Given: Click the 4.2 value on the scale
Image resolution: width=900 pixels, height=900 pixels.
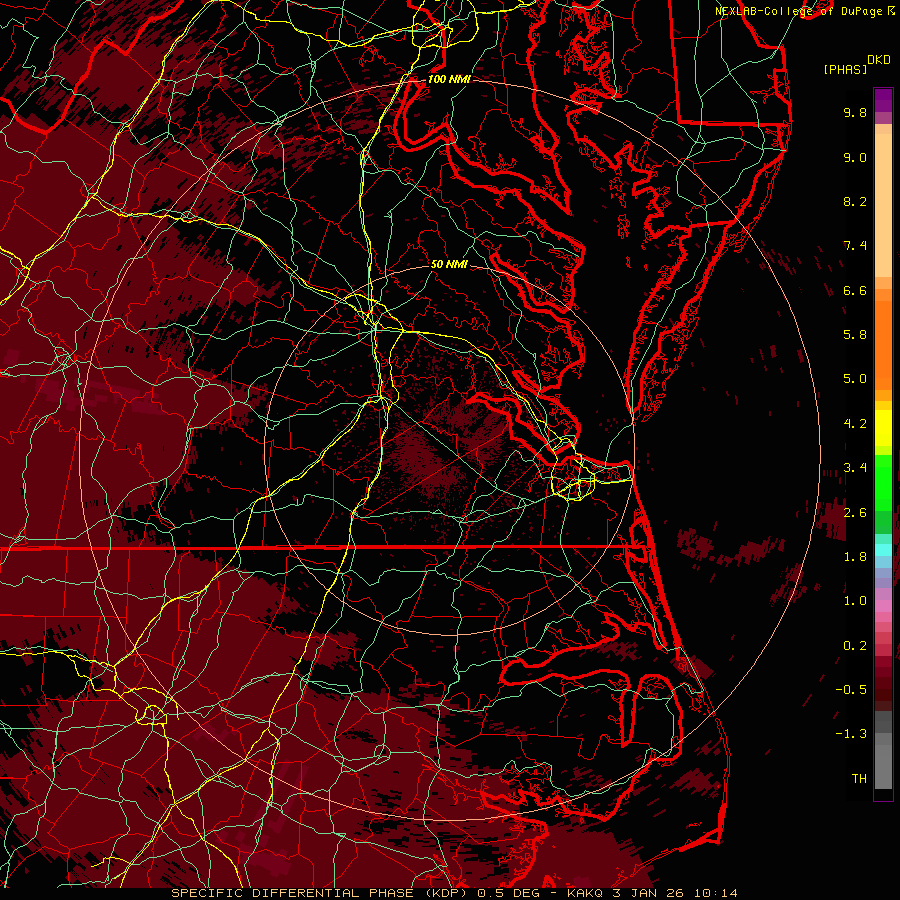Looking at the screenshot, I should pyautogui.click(x=855, y=424).
